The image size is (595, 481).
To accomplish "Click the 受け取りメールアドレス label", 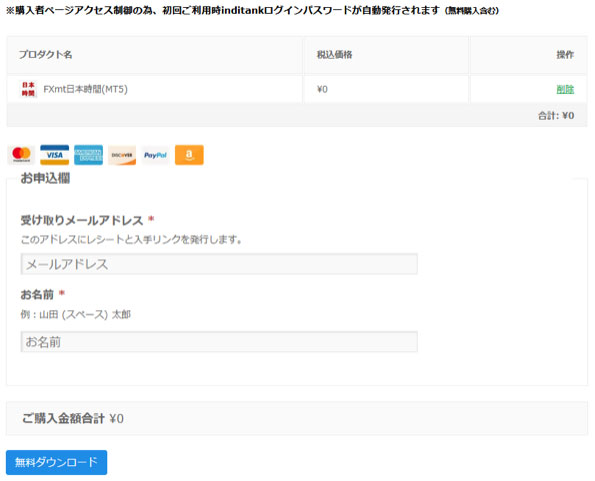I will (82, 220).
